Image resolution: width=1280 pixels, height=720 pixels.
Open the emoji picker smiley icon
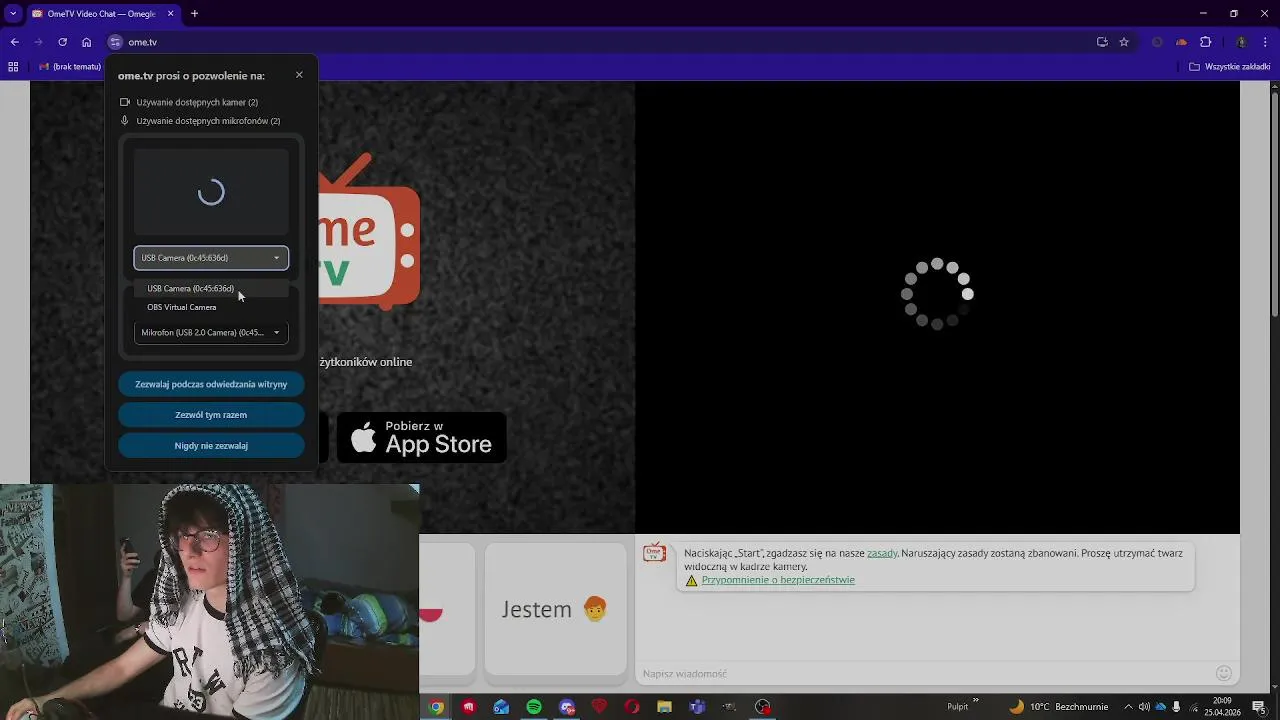click(1223, 673)
